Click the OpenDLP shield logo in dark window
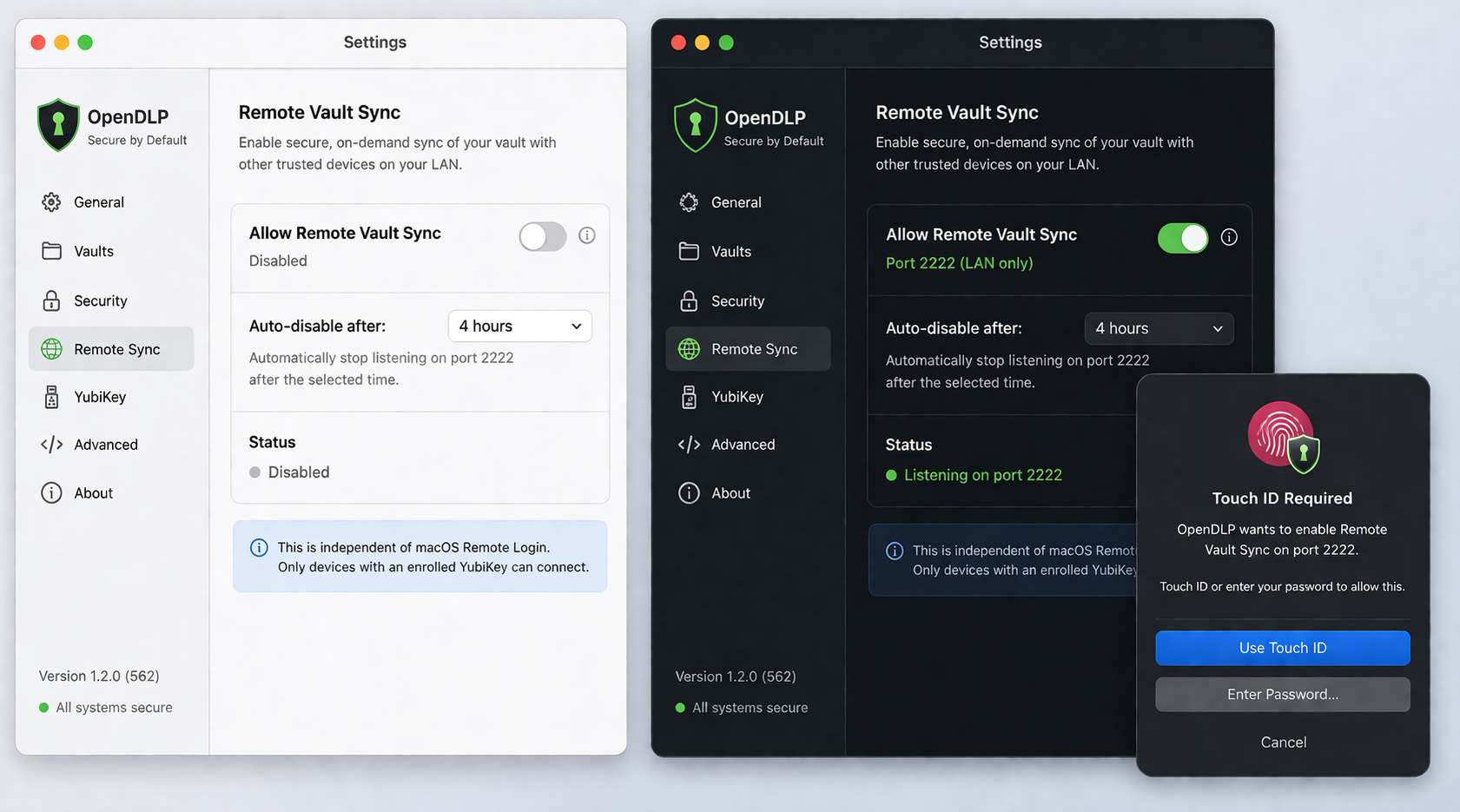 [x=696, y=125]
